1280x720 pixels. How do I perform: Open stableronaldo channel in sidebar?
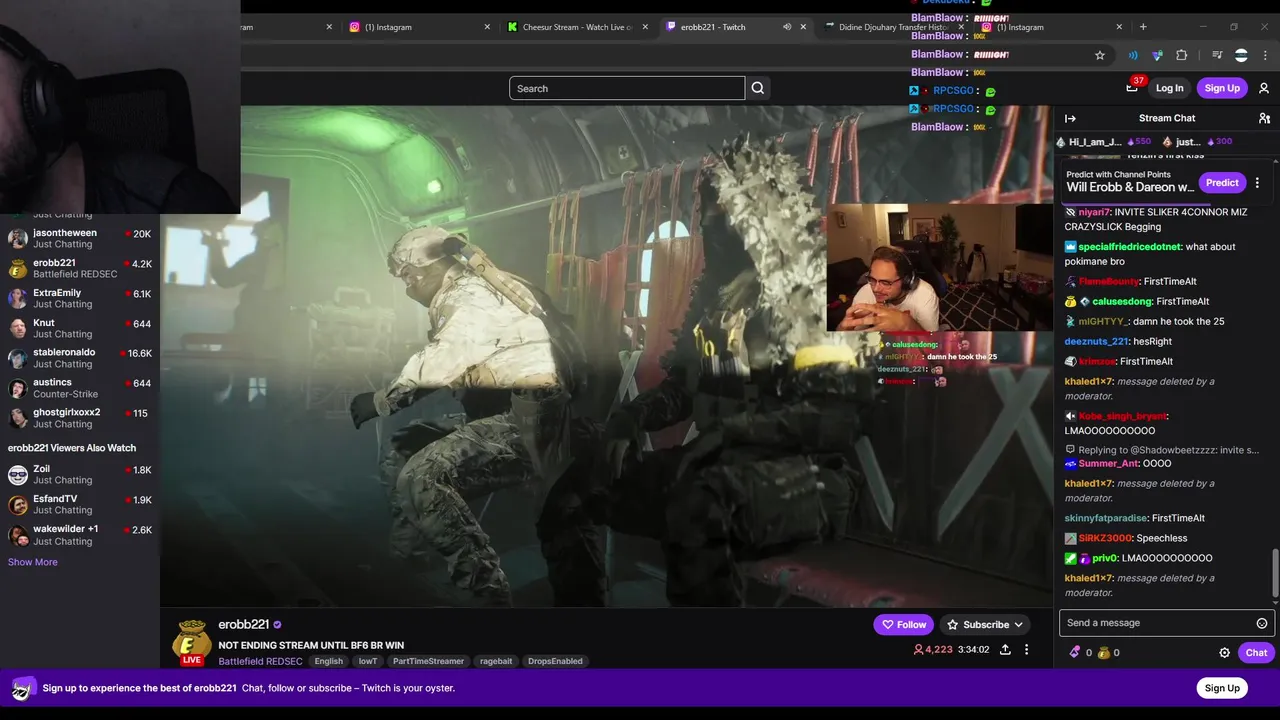tap(80, 358)
